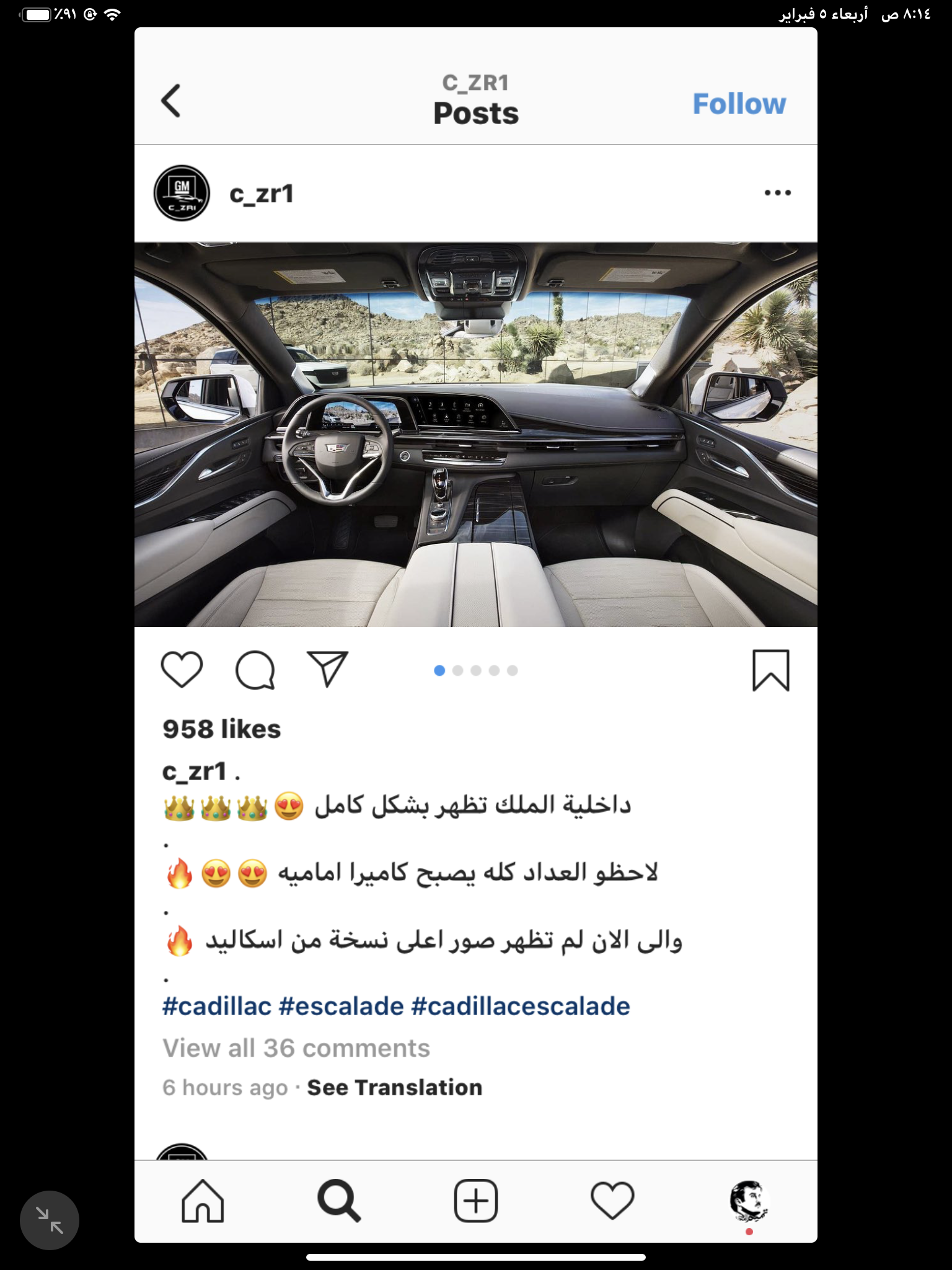The width and height of the screenshot is (952, 1270).
Task: Save post with bookmark icon
Action: pos(770,670)
